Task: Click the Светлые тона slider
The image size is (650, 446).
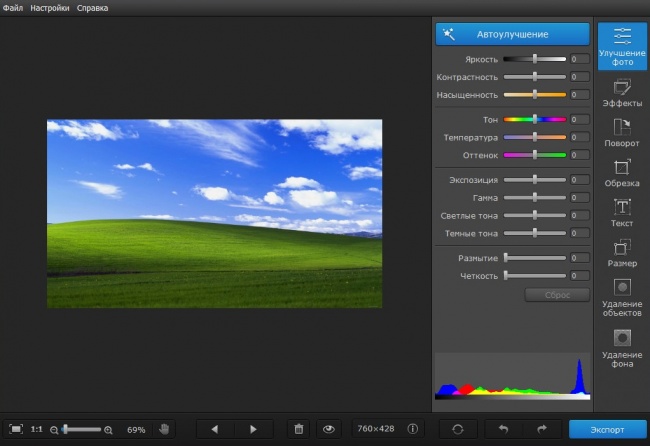Action: tap(535, 215)
